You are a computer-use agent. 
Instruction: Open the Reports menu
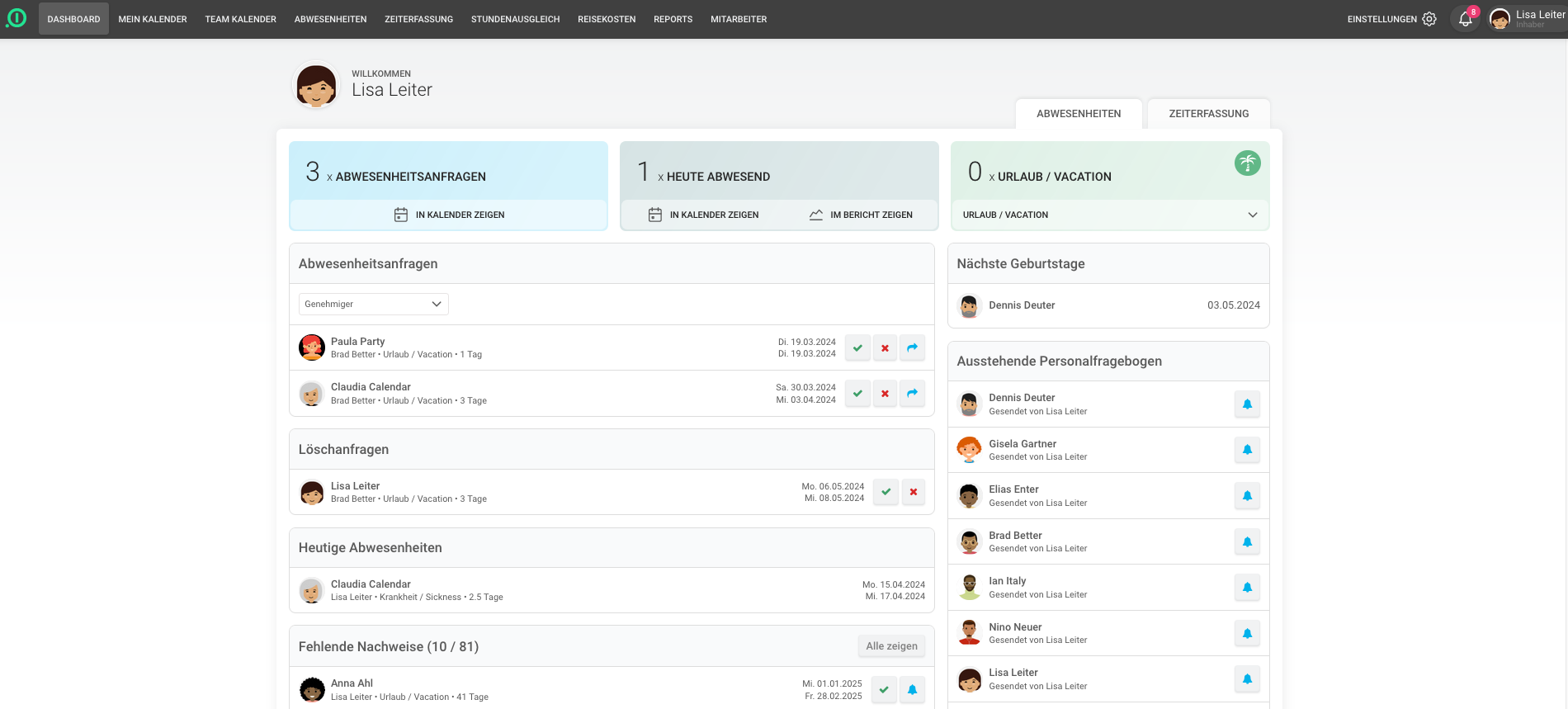click(x=673, y=19)
